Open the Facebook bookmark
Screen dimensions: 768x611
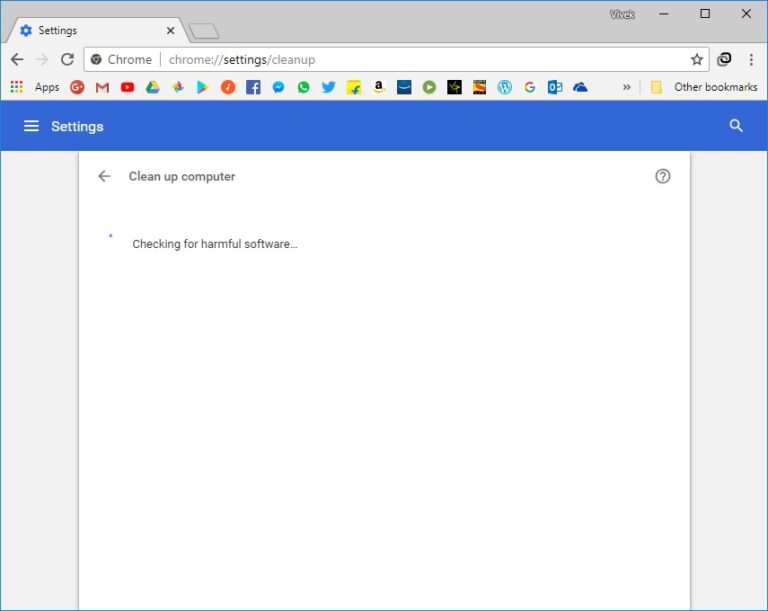point(253,87)
